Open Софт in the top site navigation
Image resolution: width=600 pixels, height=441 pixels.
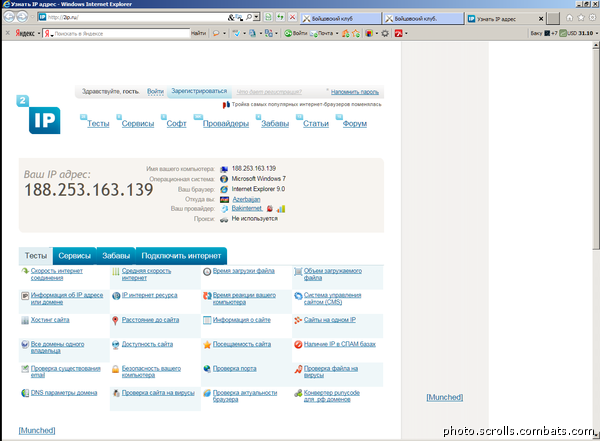(x=176, y=124)
